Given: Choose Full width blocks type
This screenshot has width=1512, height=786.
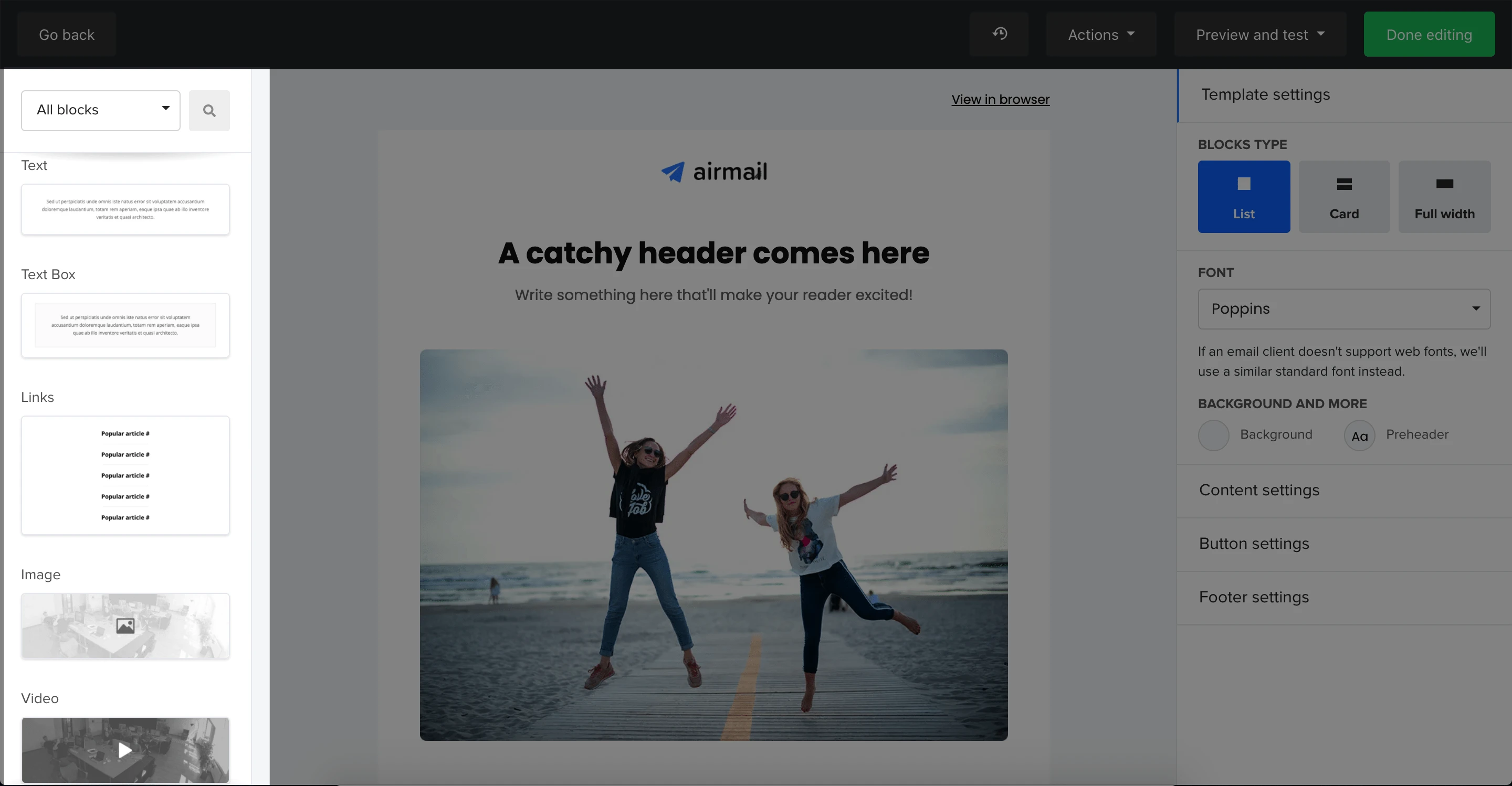Looking at the screenshot, I should (x=1444, y=196).
